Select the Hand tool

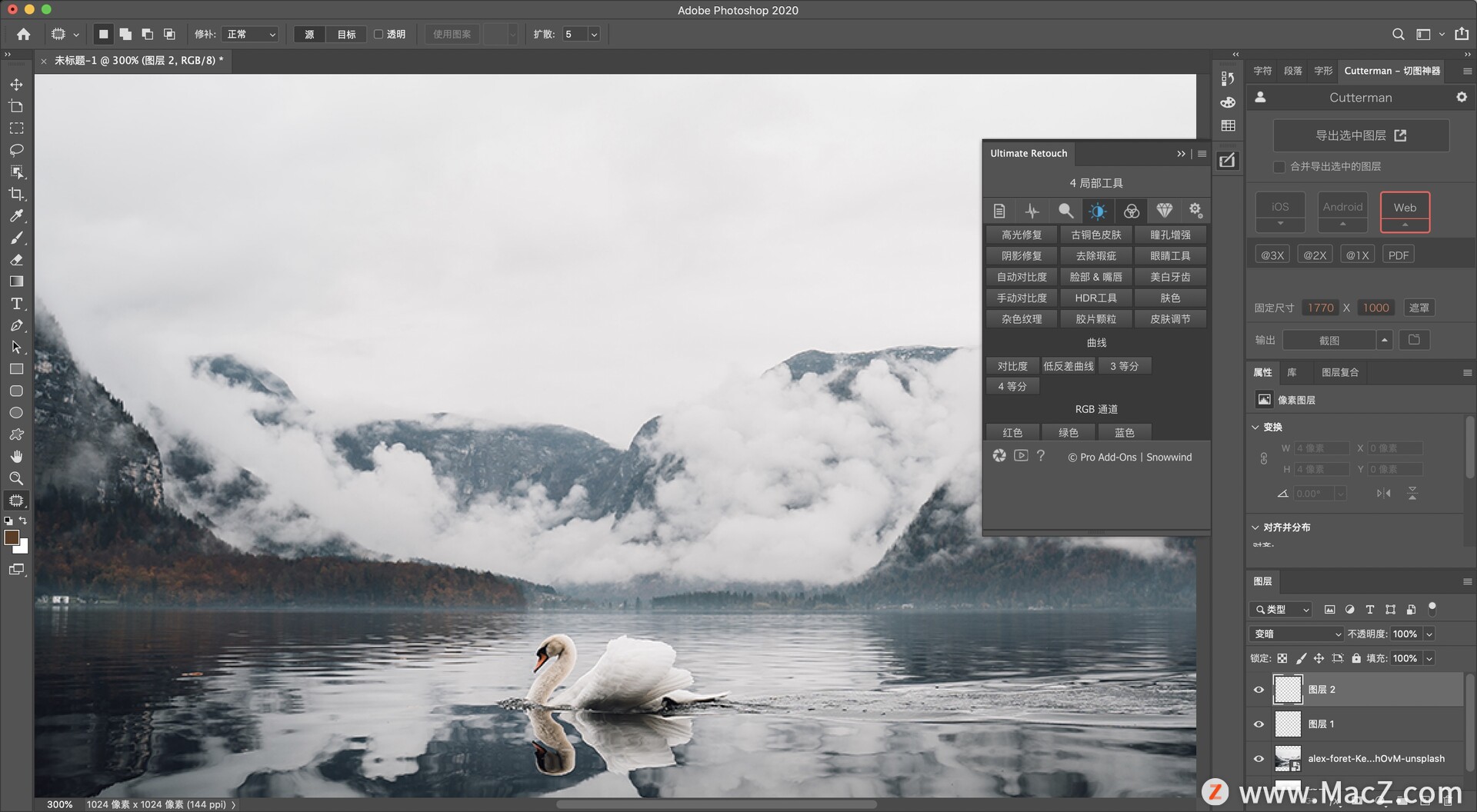[x=16, y=456]
